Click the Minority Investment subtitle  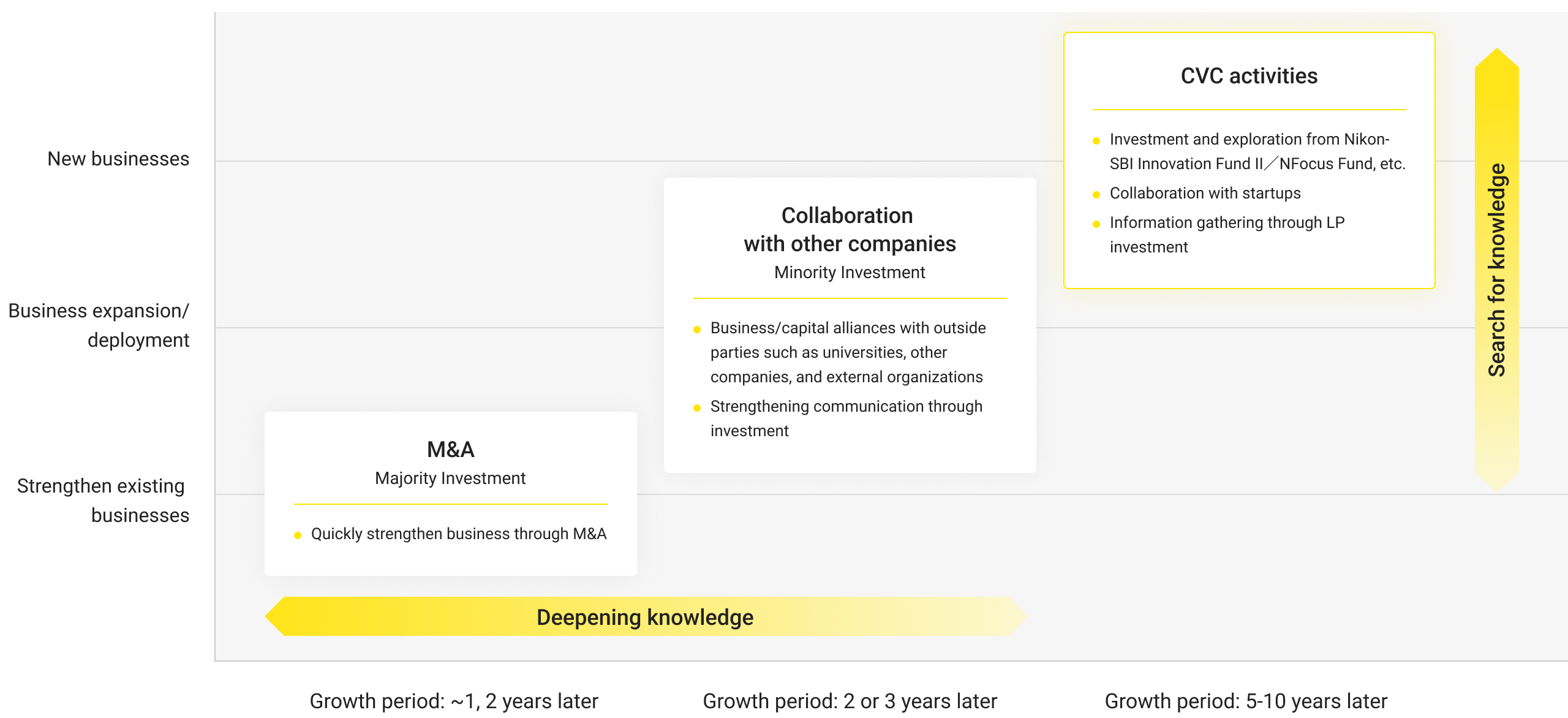pos(850,273)
